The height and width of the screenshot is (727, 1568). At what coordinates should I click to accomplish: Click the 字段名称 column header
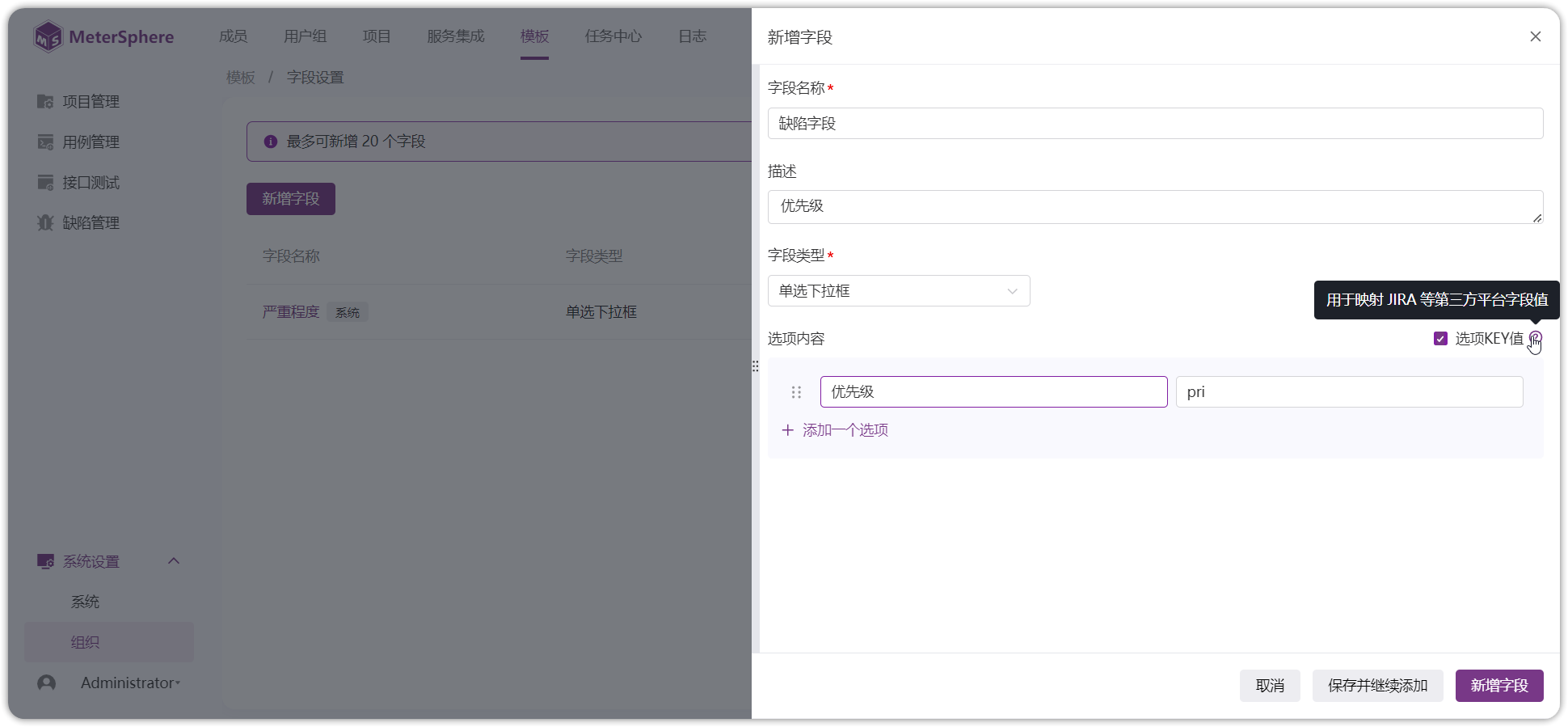pos(291,256)
